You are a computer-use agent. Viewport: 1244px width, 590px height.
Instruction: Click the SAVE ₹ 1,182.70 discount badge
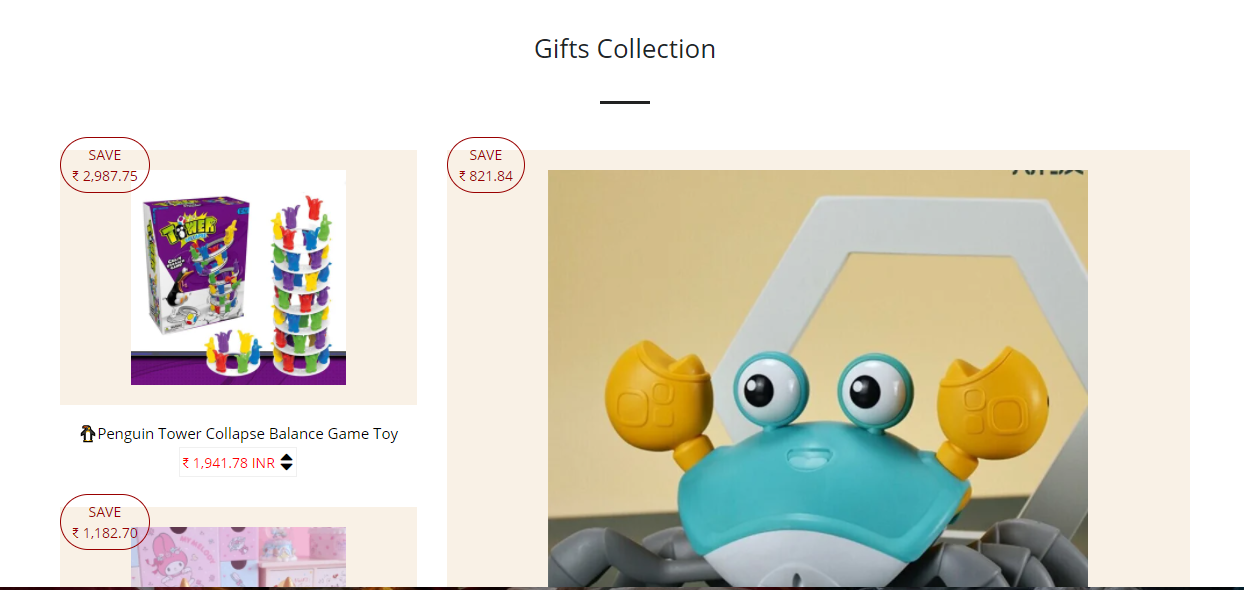pyautogui.click(x=105, y=522)
